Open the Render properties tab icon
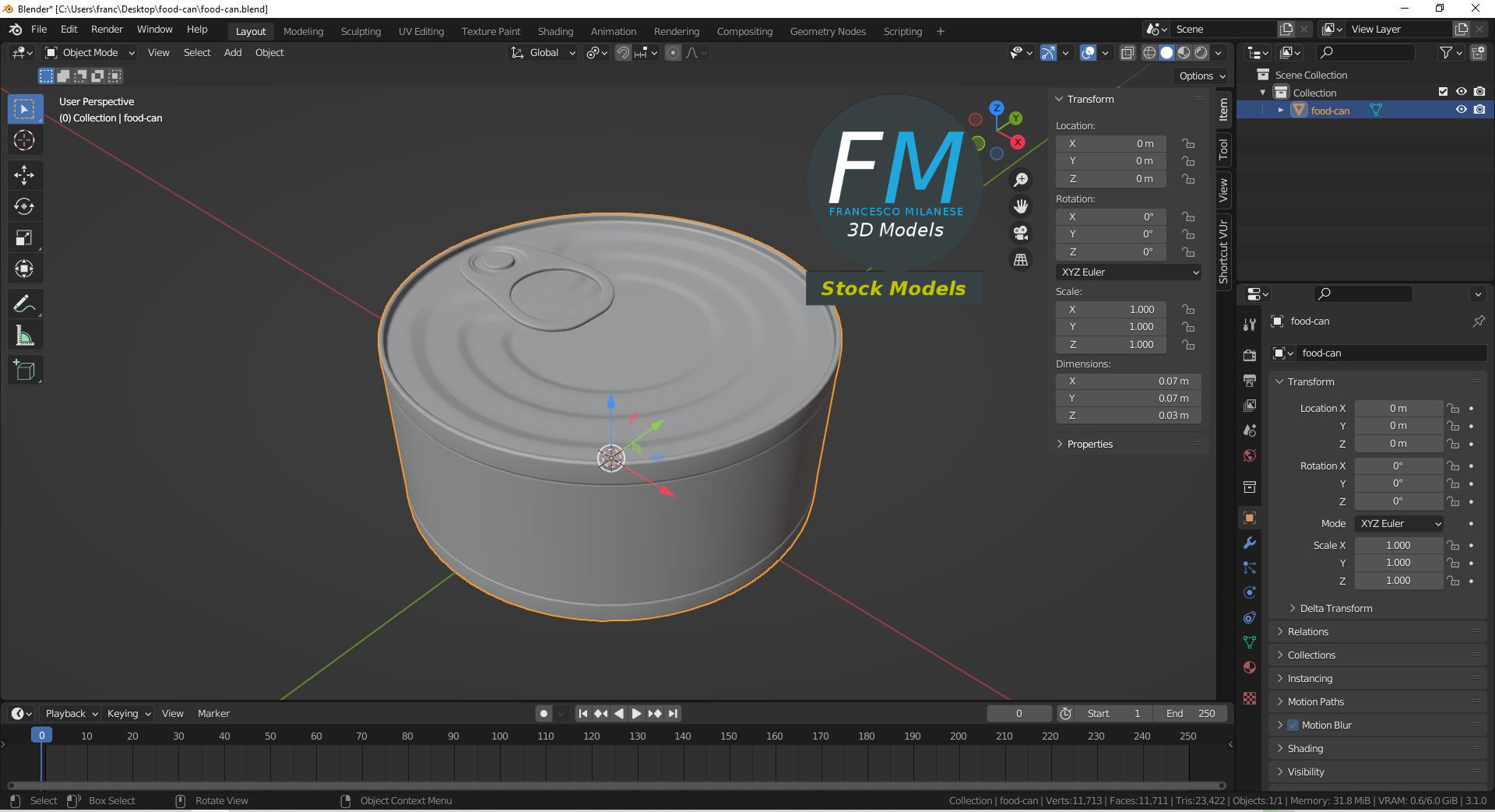 (1250, 356)
